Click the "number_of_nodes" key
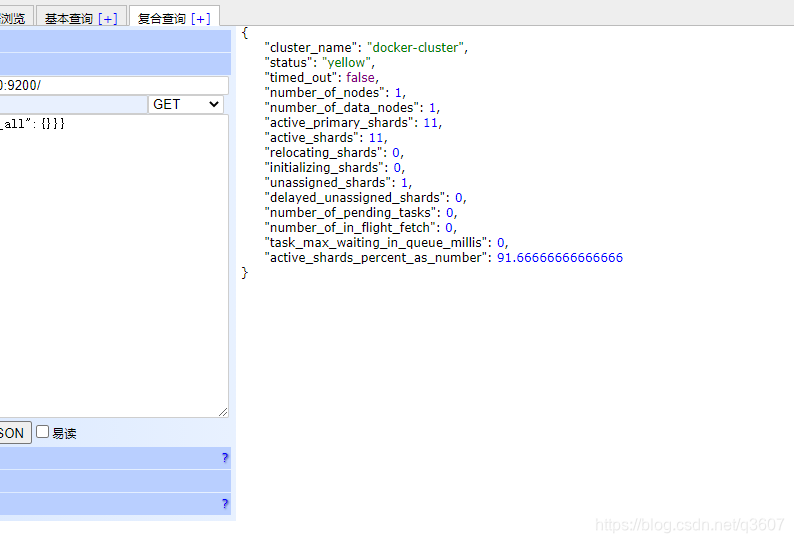 coord(325,93)
